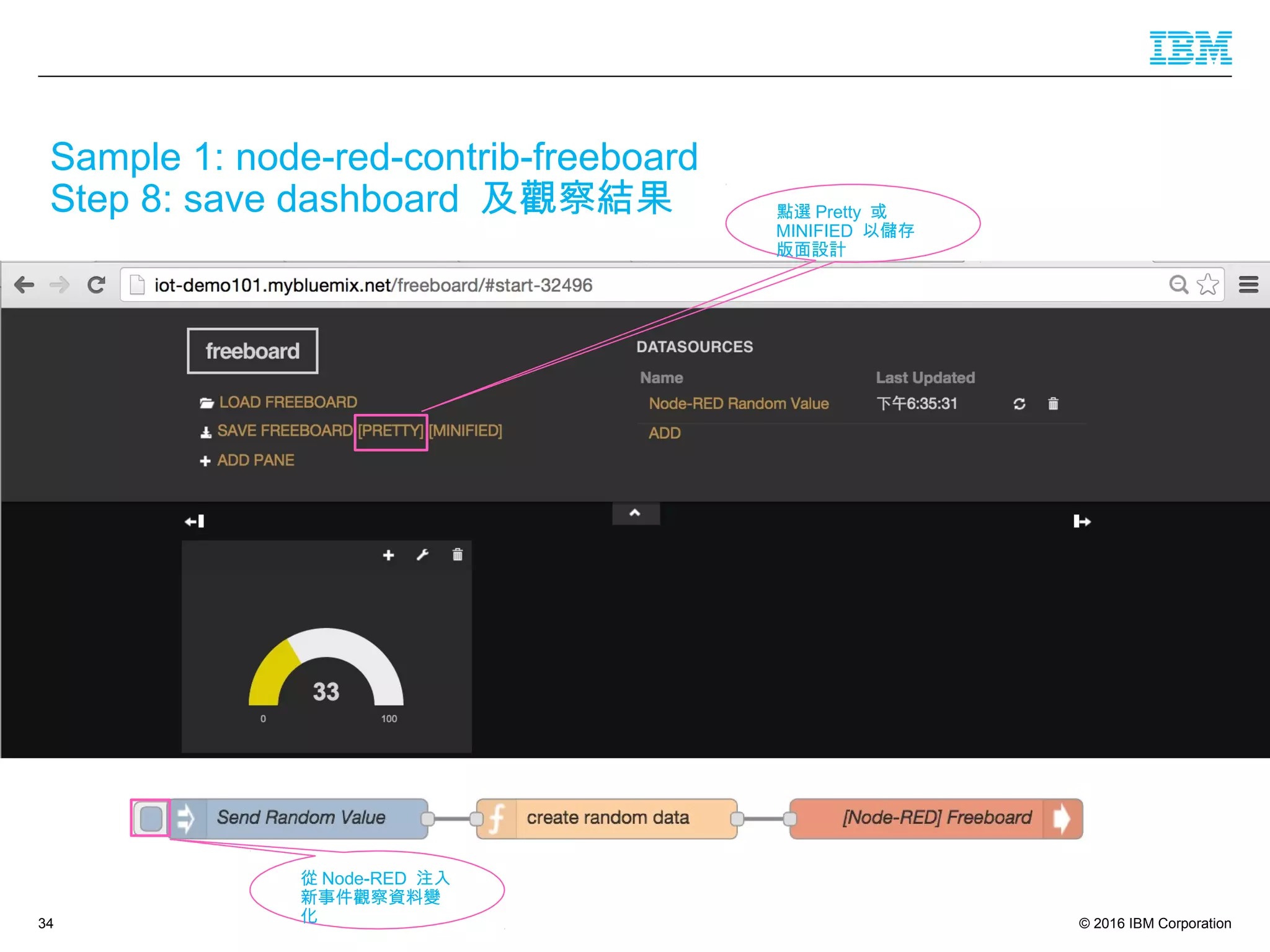Click the inject button on Send Random Value node
Viewport: 1270px width, 952px height.
pyautogui.click(x=151, y=818)
